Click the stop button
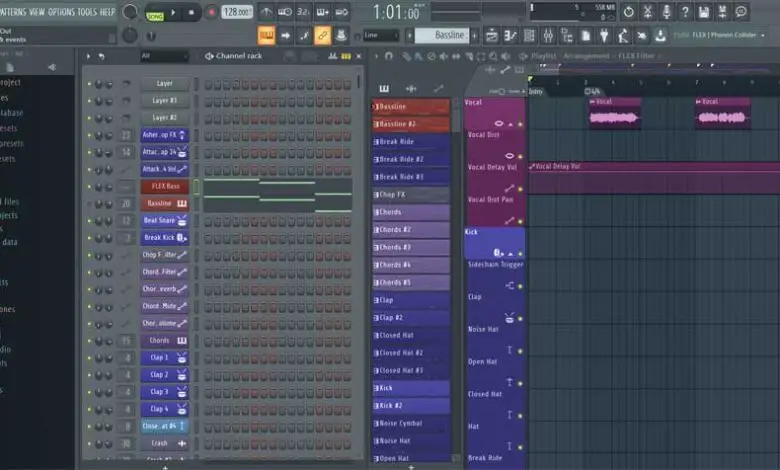 pyautogui.click(x=192, y=12)
